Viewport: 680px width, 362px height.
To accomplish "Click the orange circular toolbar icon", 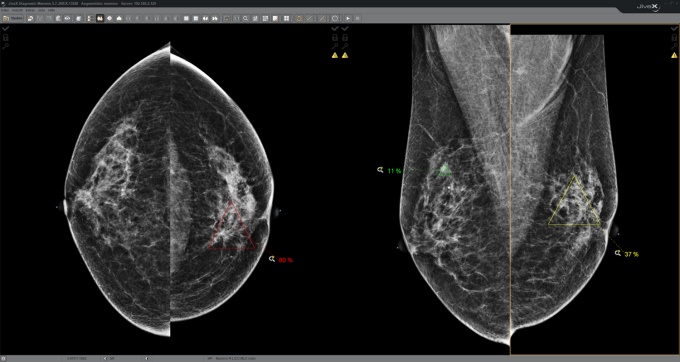I will point(299,19).
